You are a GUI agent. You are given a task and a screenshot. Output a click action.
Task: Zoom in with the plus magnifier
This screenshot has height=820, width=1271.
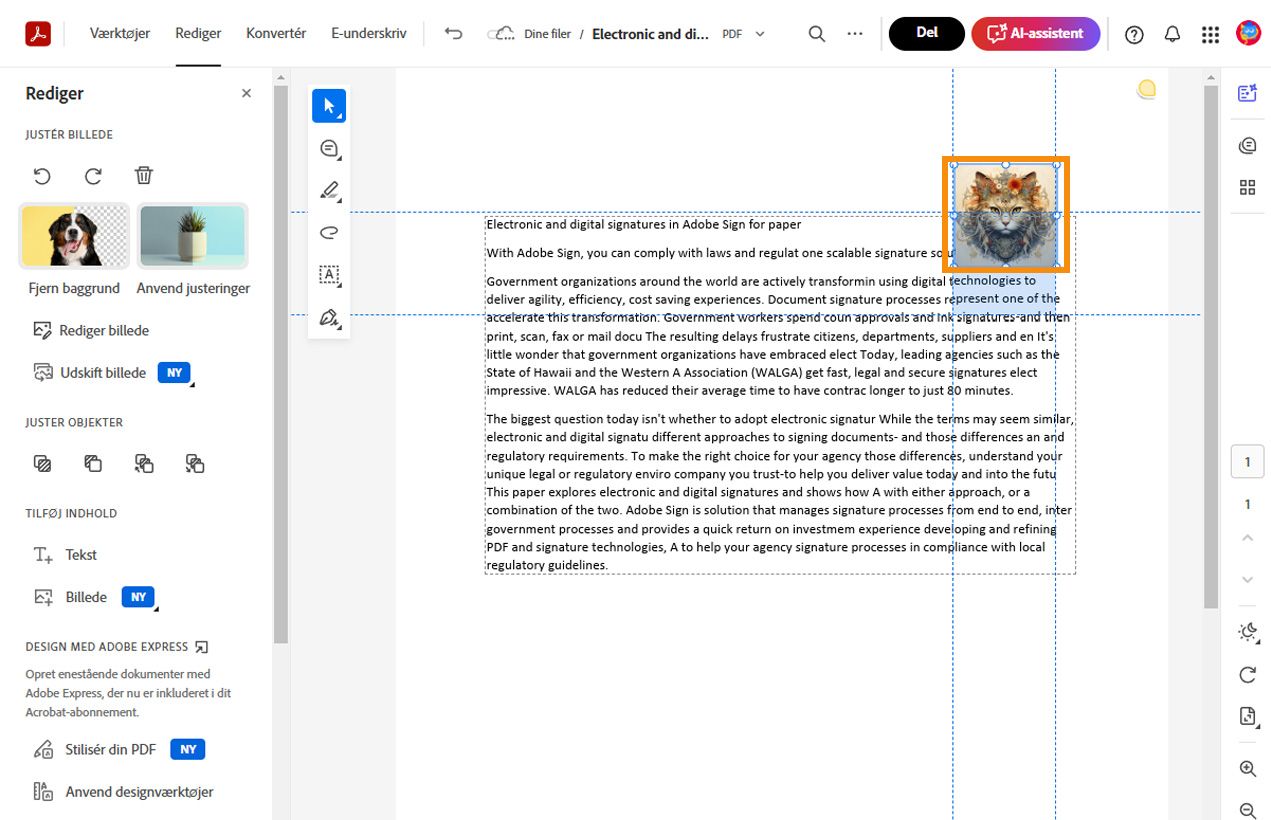coord(1247,769)
